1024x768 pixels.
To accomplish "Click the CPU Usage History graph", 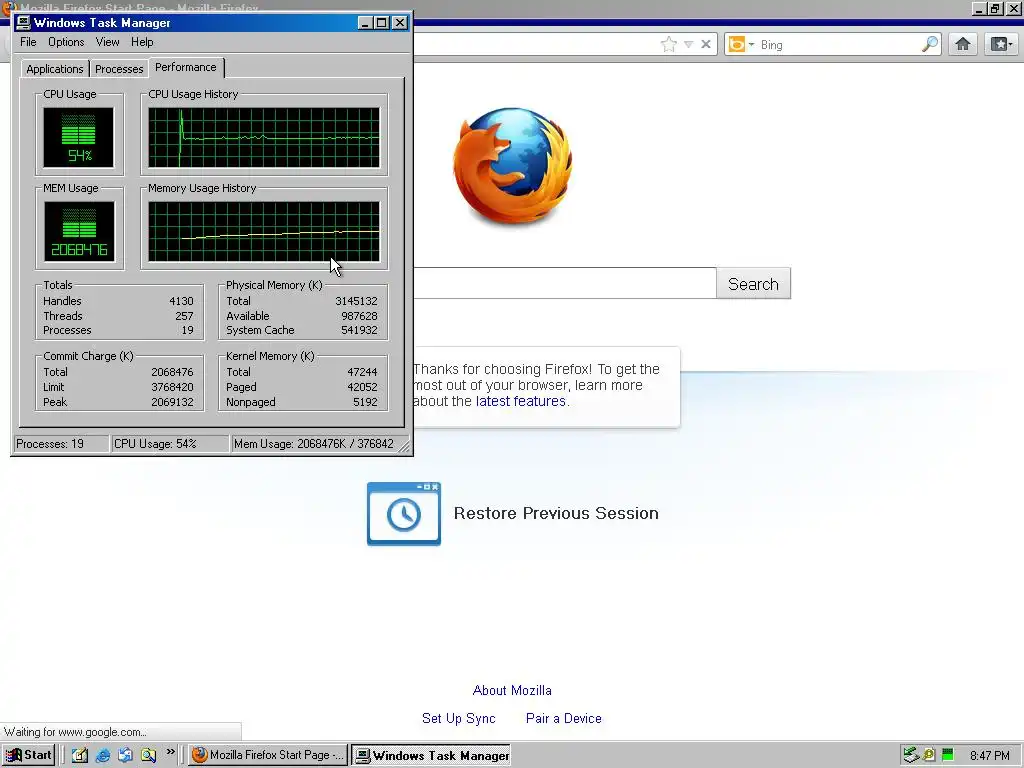I will click(264, 138).
